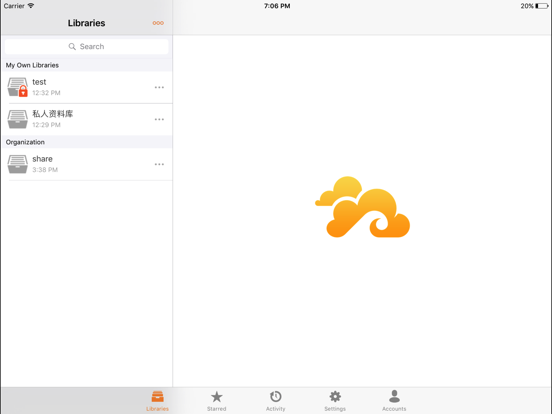This screenshot has height=414, width=552.
Task: Click the 12:32 PM timestamp under test
Action: (46, 93)
